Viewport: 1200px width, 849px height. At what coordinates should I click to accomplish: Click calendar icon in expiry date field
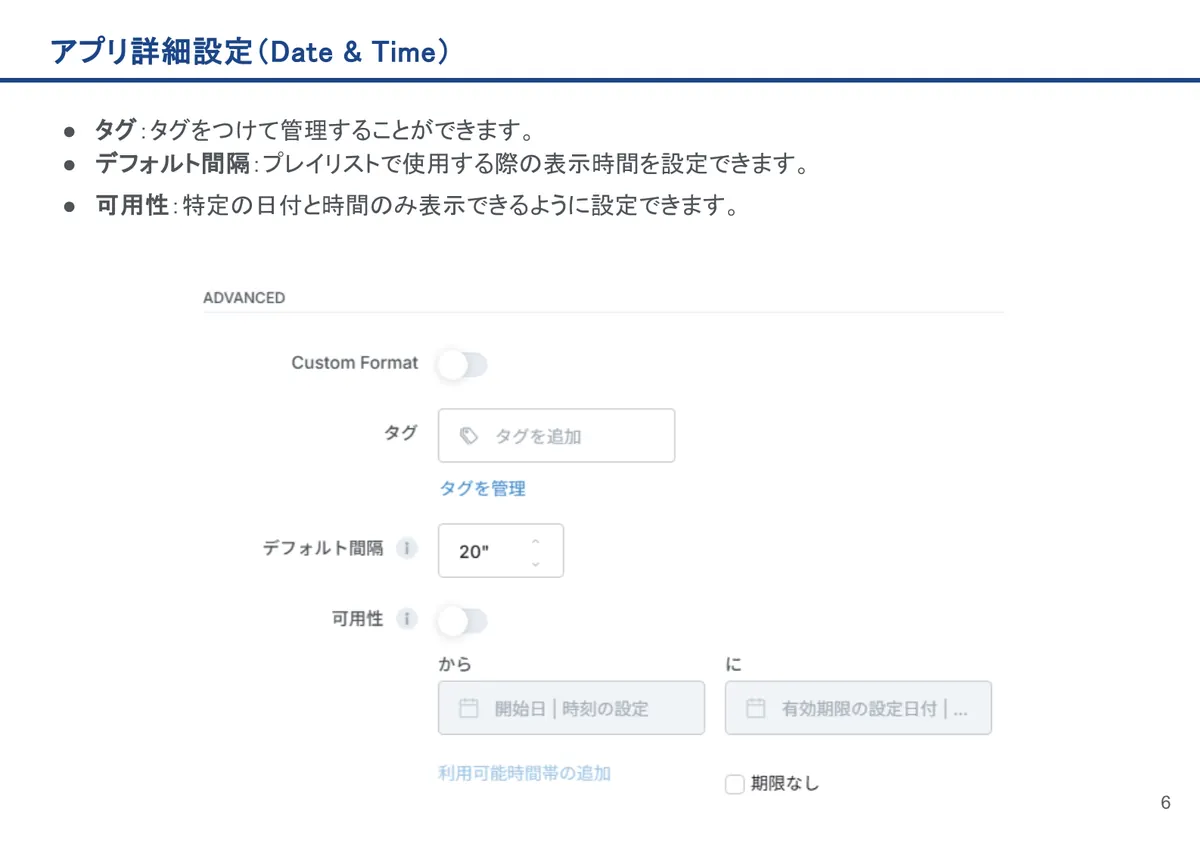(756, 708)
